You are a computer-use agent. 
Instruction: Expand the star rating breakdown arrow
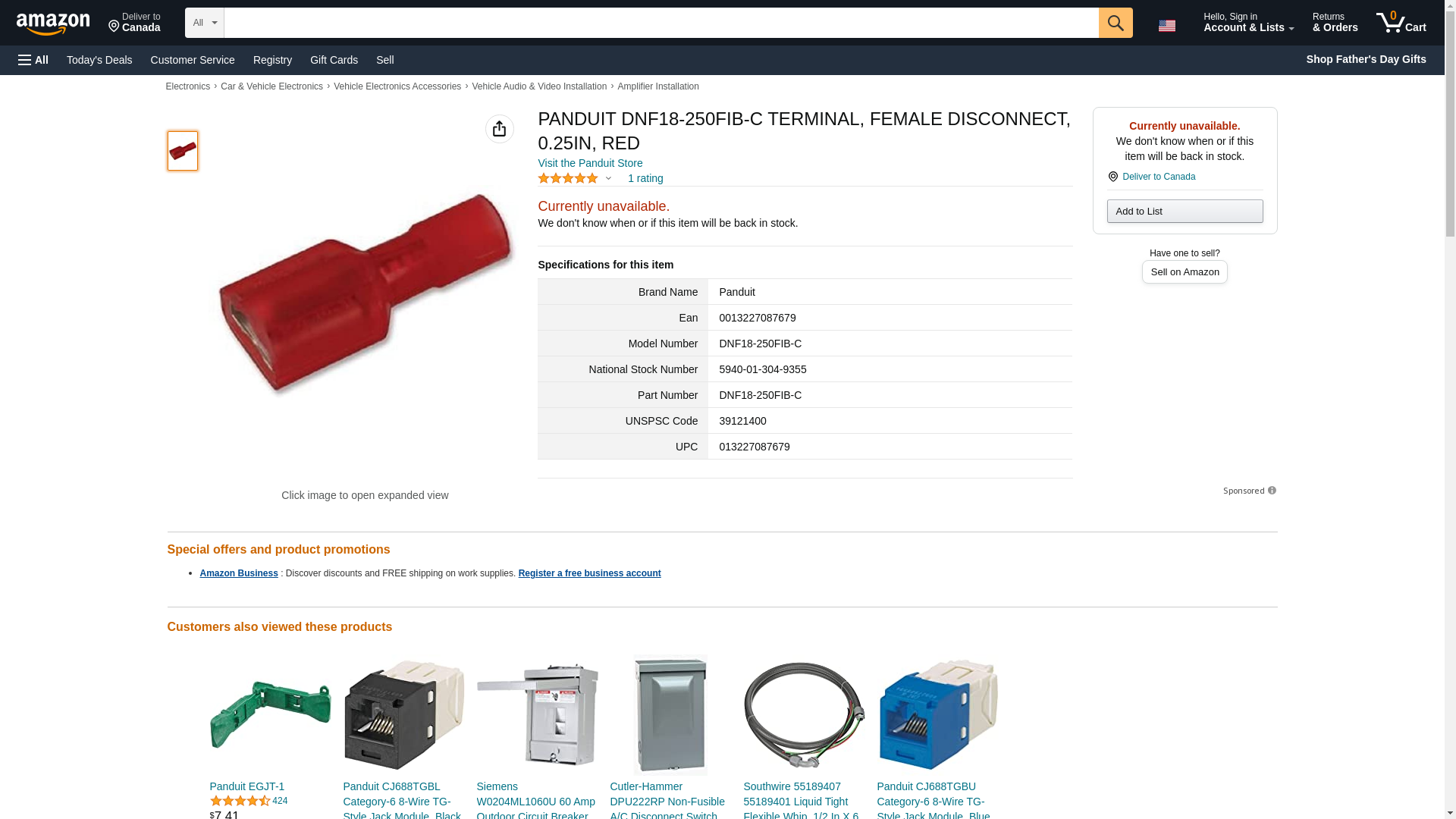(608, 179)
